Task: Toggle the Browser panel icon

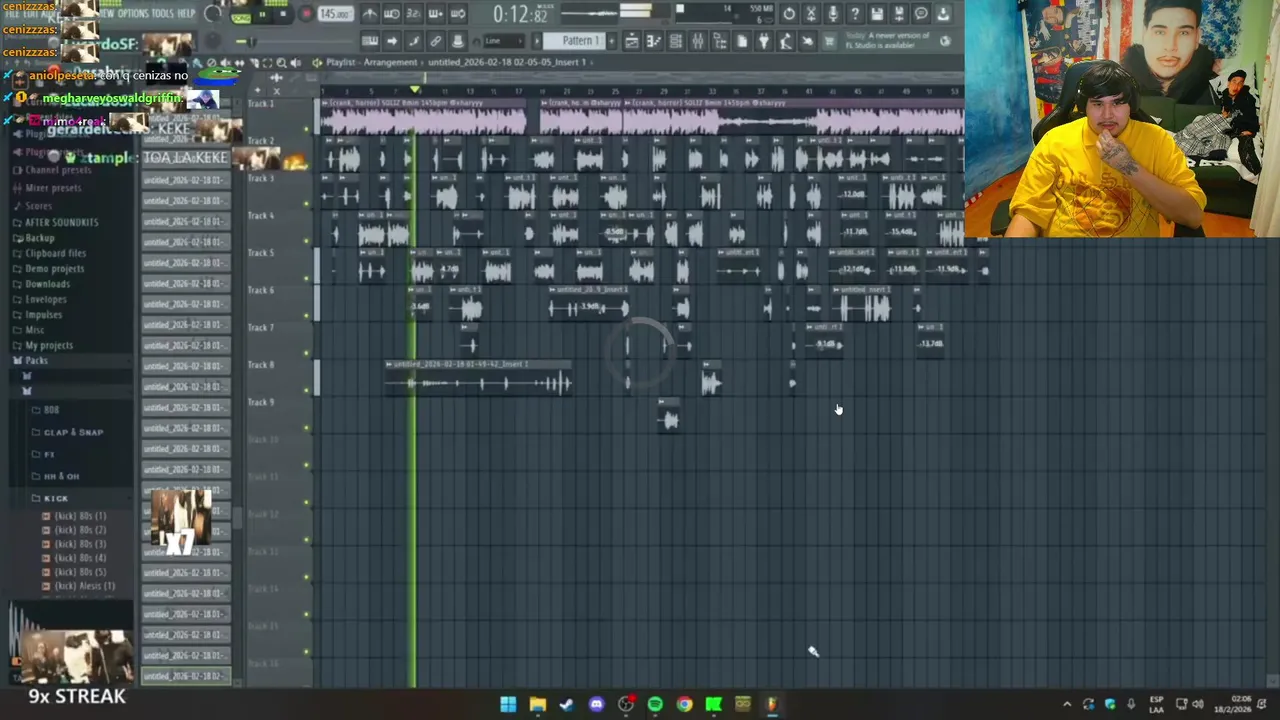Action: click(720, 41)
